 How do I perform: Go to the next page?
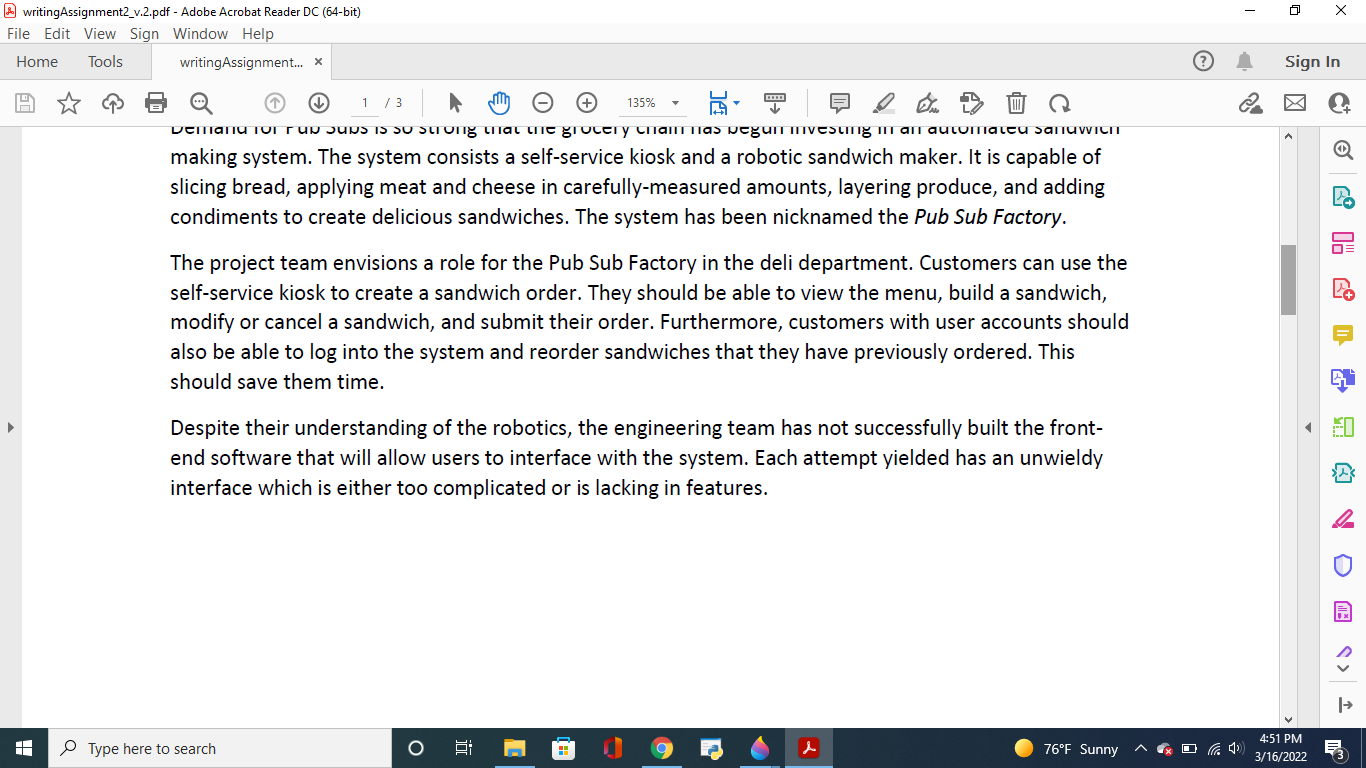318,103
